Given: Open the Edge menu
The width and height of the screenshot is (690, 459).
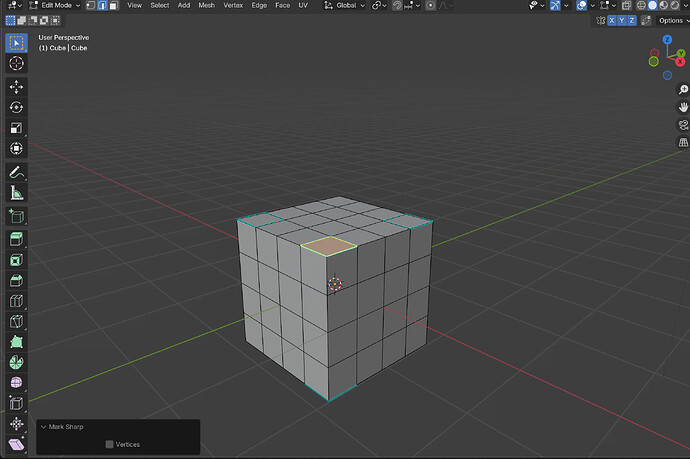Looking at the screenshot, I should [259, 5].
